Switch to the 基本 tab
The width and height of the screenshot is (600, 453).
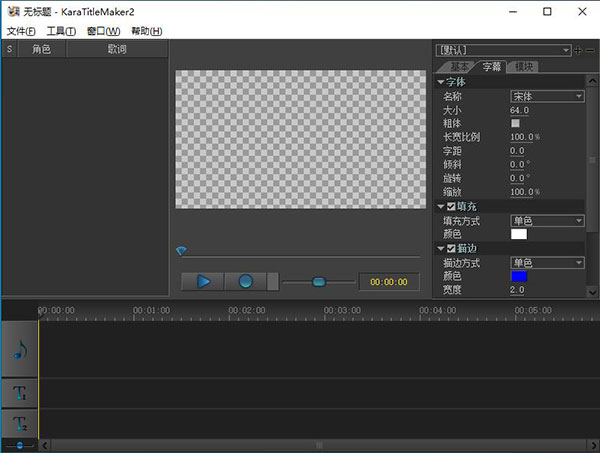tap(456, 67)
